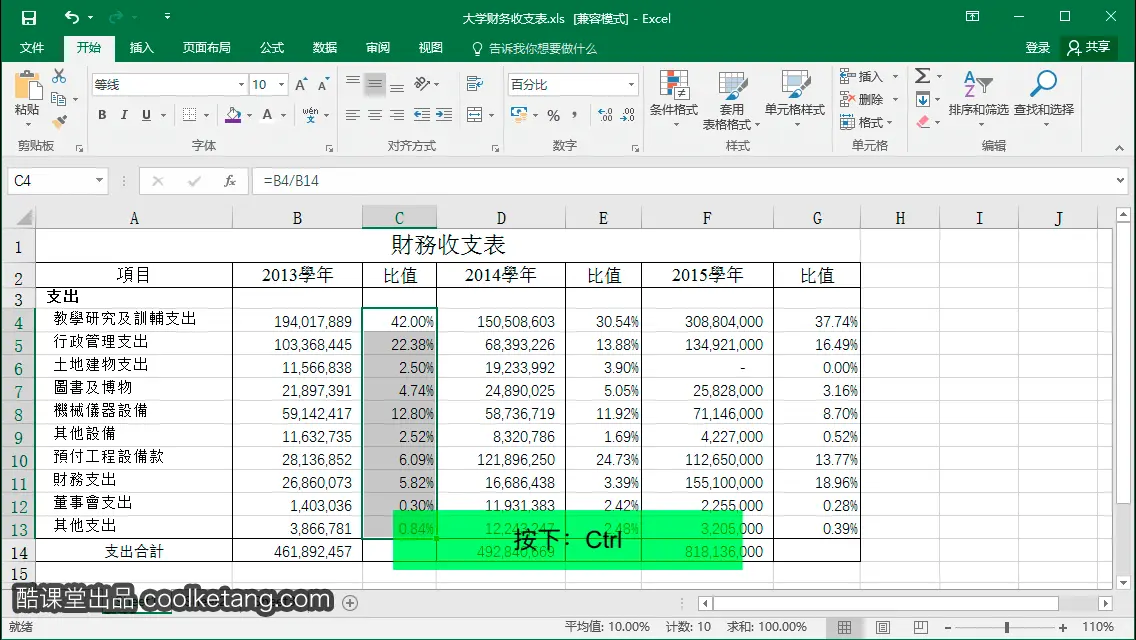Open Conditional Formatting menu
Screen dimensions: 1136x640
(x=674, y=99)
